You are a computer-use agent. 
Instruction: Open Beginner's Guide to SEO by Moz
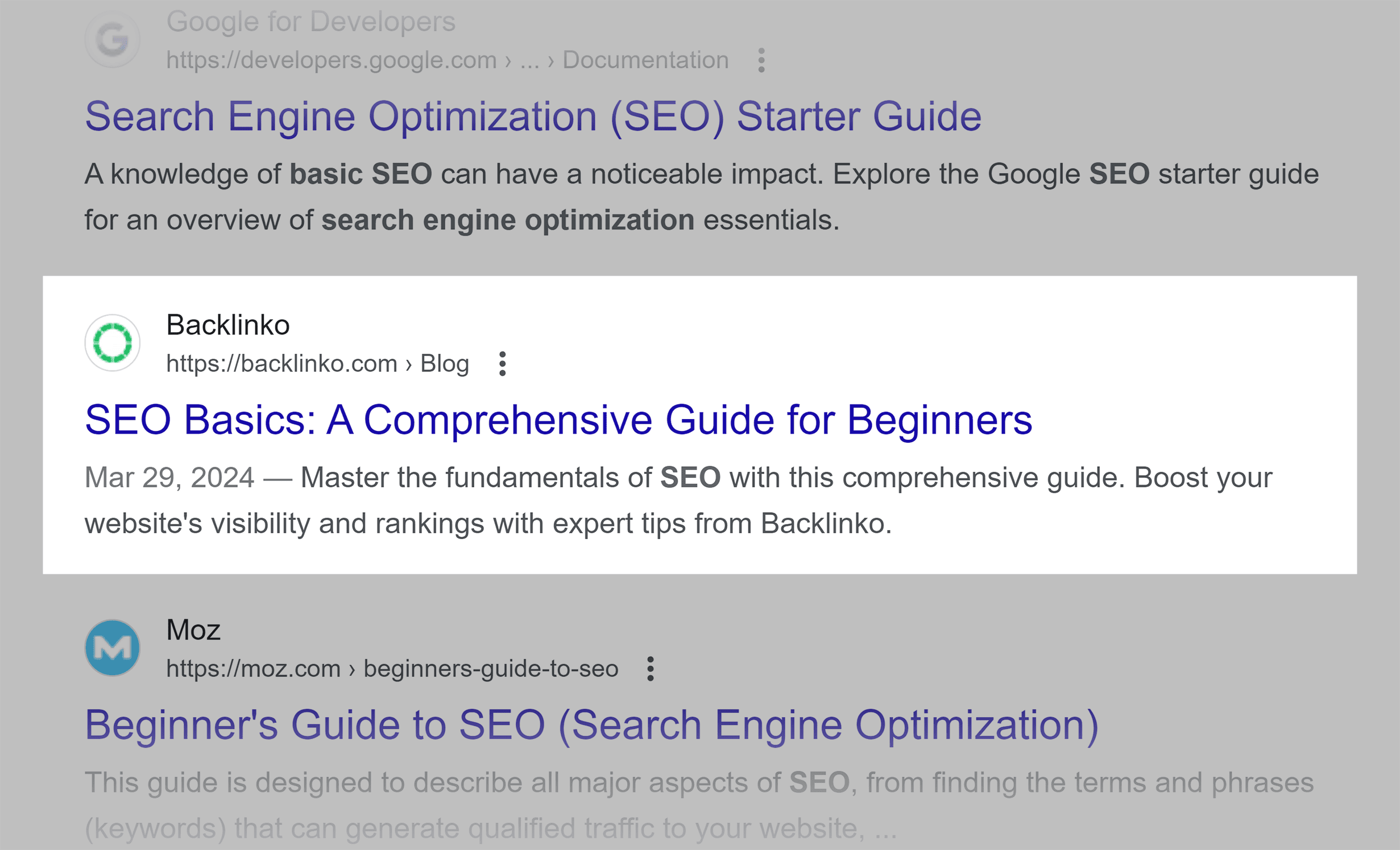pos(591,724)
